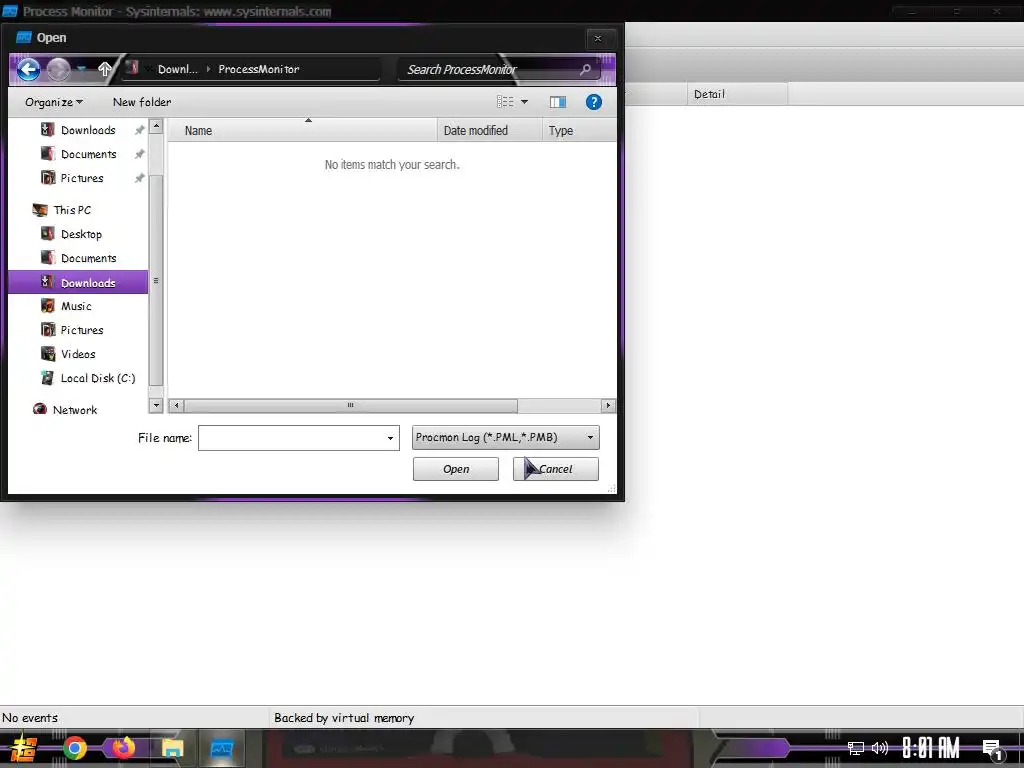
Task: Launch Google Chrome from taskbar
Action: [x=75, y=748]
